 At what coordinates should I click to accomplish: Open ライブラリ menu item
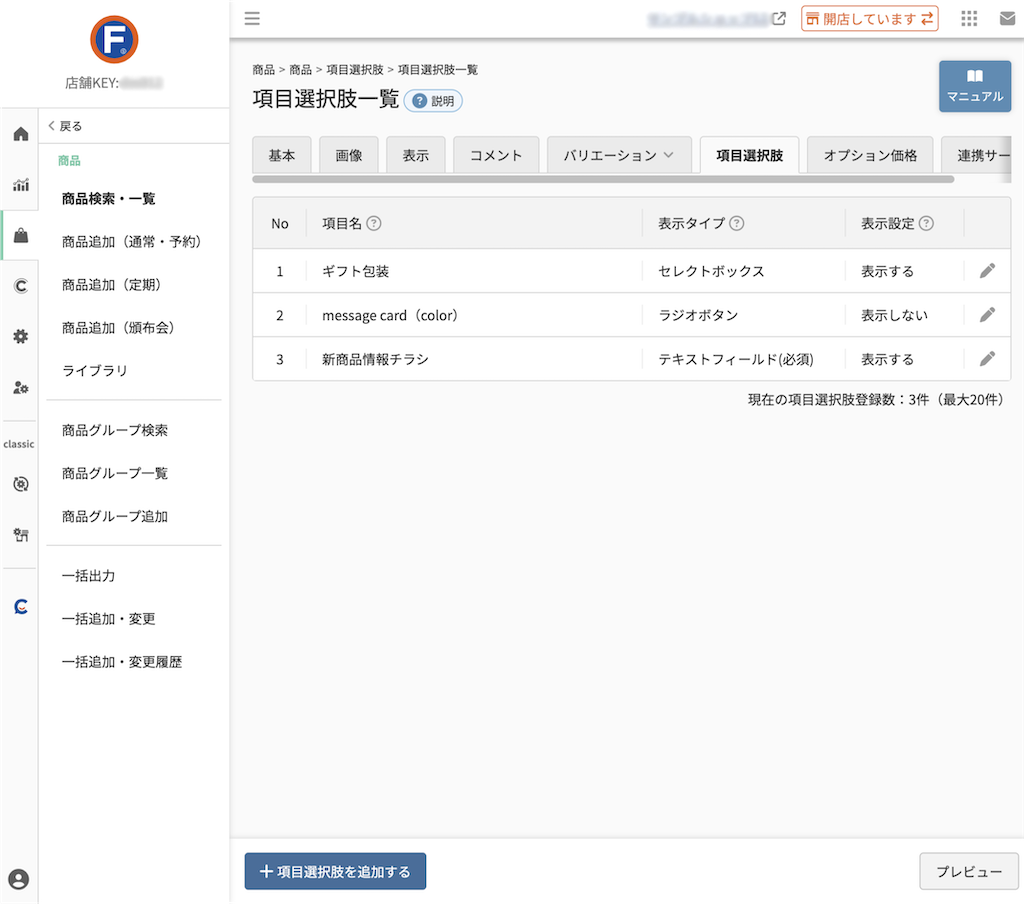point(95,370)
